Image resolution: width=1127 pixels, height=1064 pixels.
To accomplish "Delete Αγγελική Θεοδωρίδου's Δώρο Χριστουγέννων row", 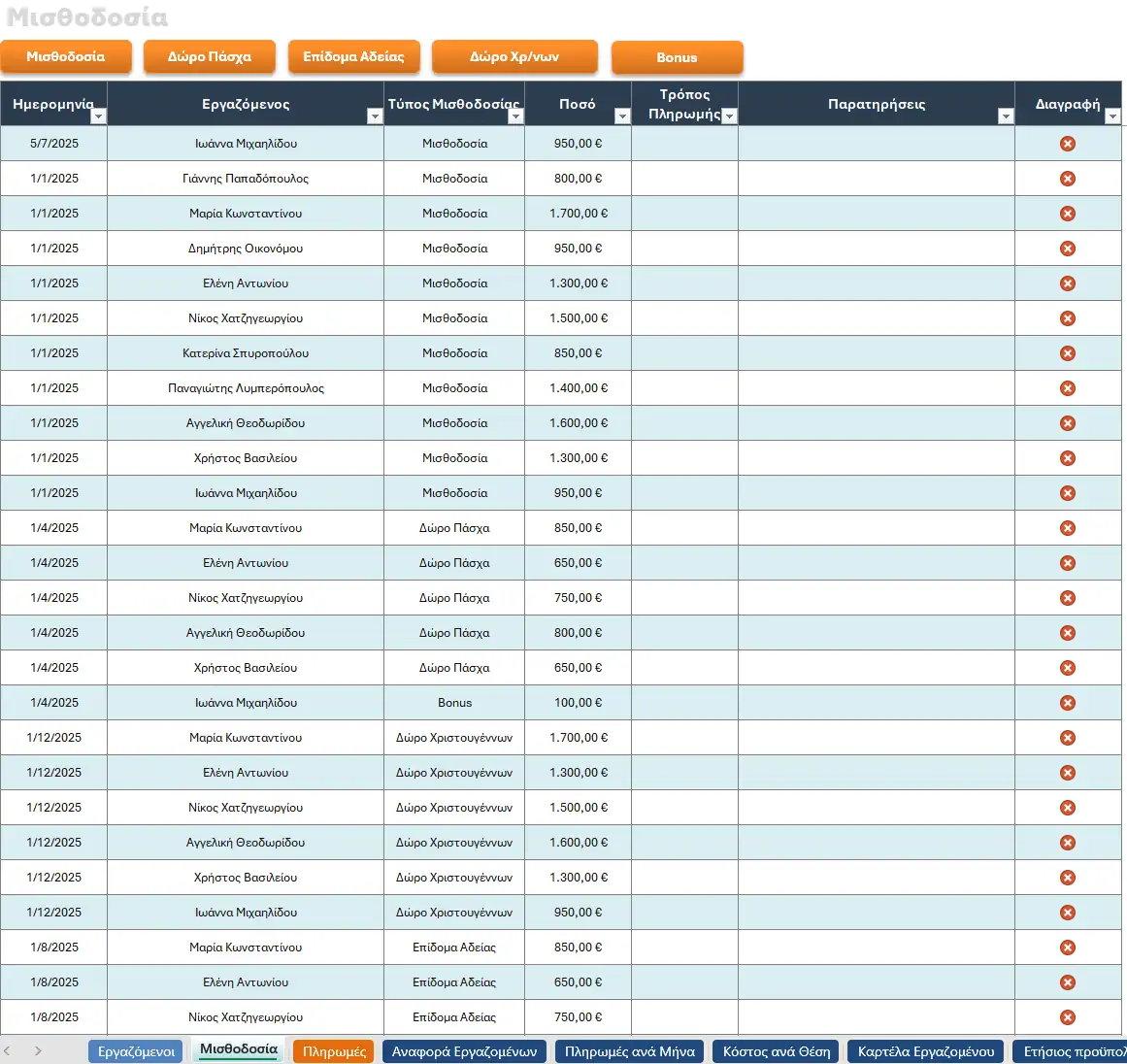I will (x=1068, y=843).
